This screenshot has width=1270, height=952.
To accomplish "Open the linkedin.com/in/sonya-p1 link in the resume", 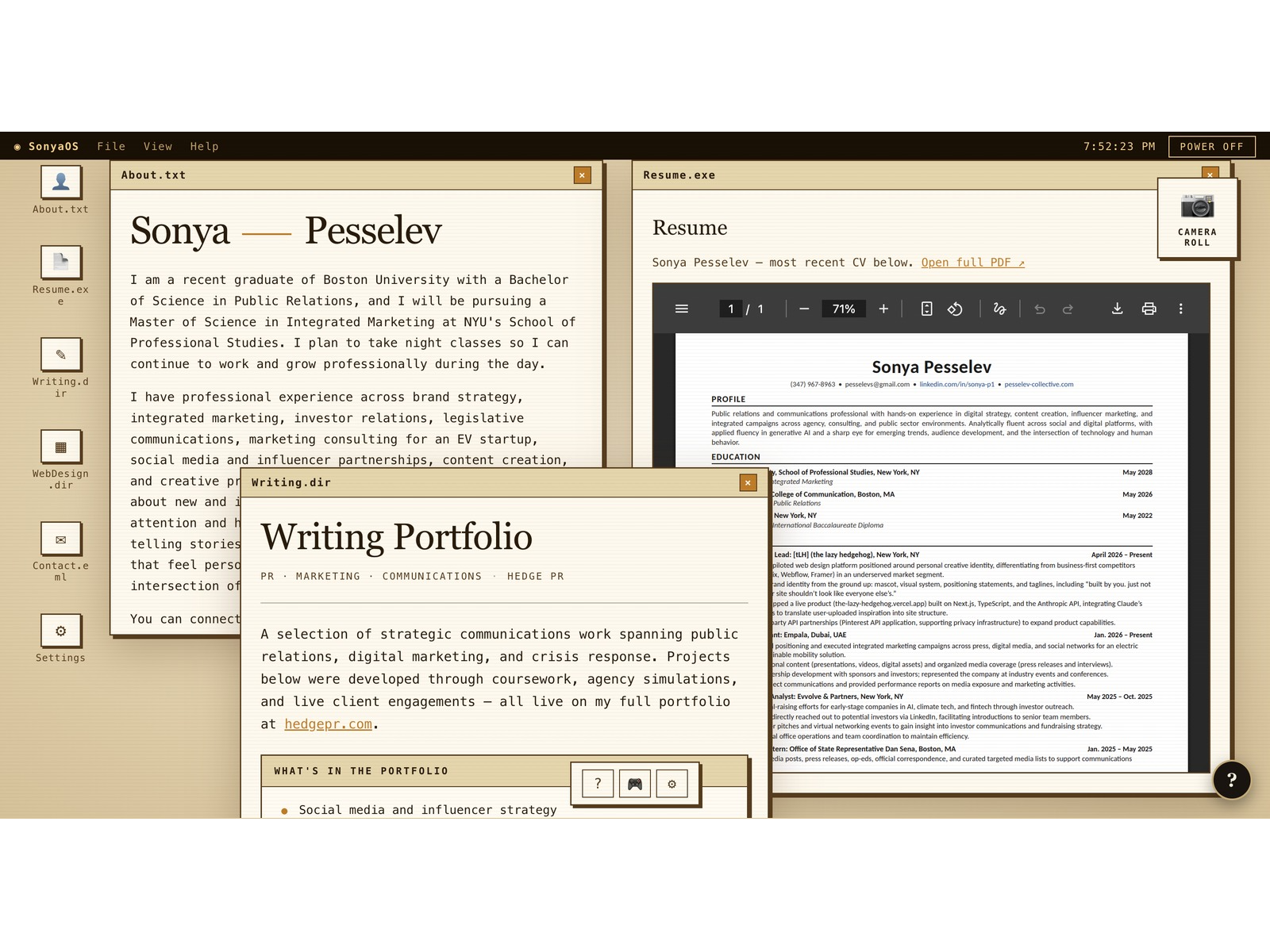I will (956, 384).
